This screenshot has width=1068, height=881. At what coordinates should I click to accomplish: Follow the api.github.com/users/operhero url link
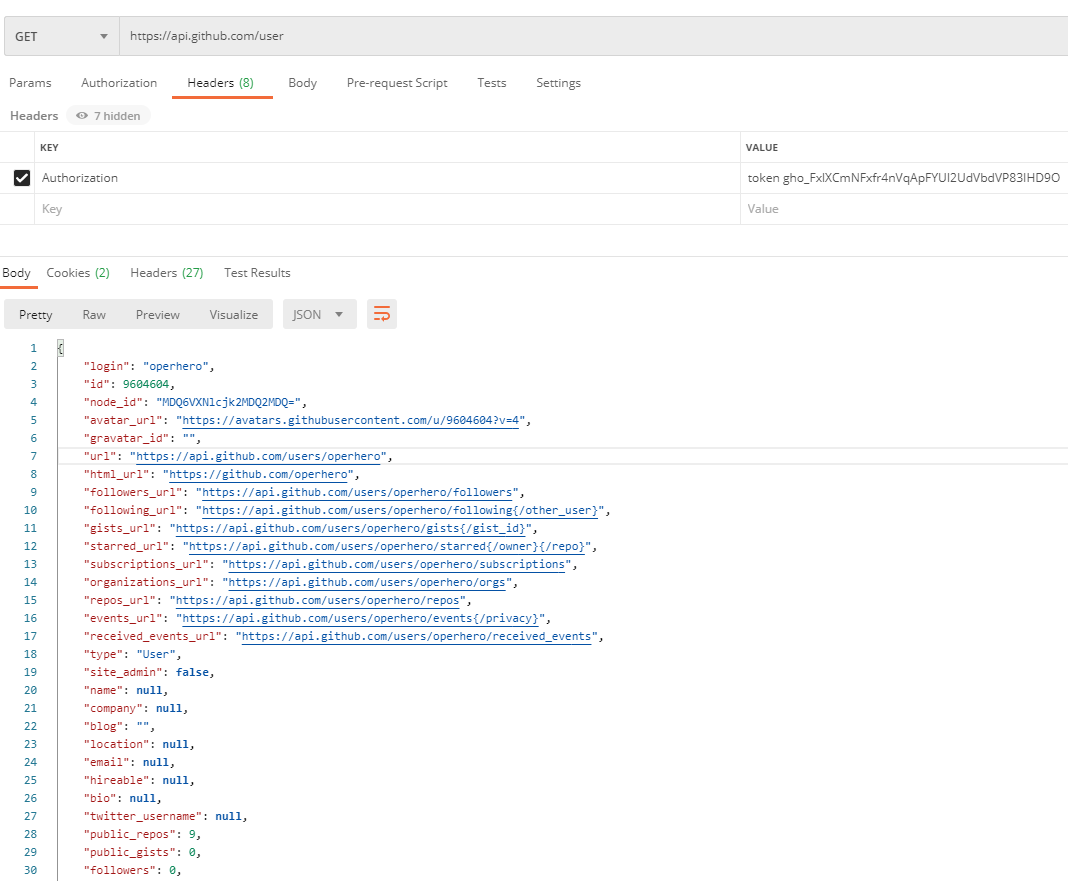pyautogui.click(x=258, y=457)
